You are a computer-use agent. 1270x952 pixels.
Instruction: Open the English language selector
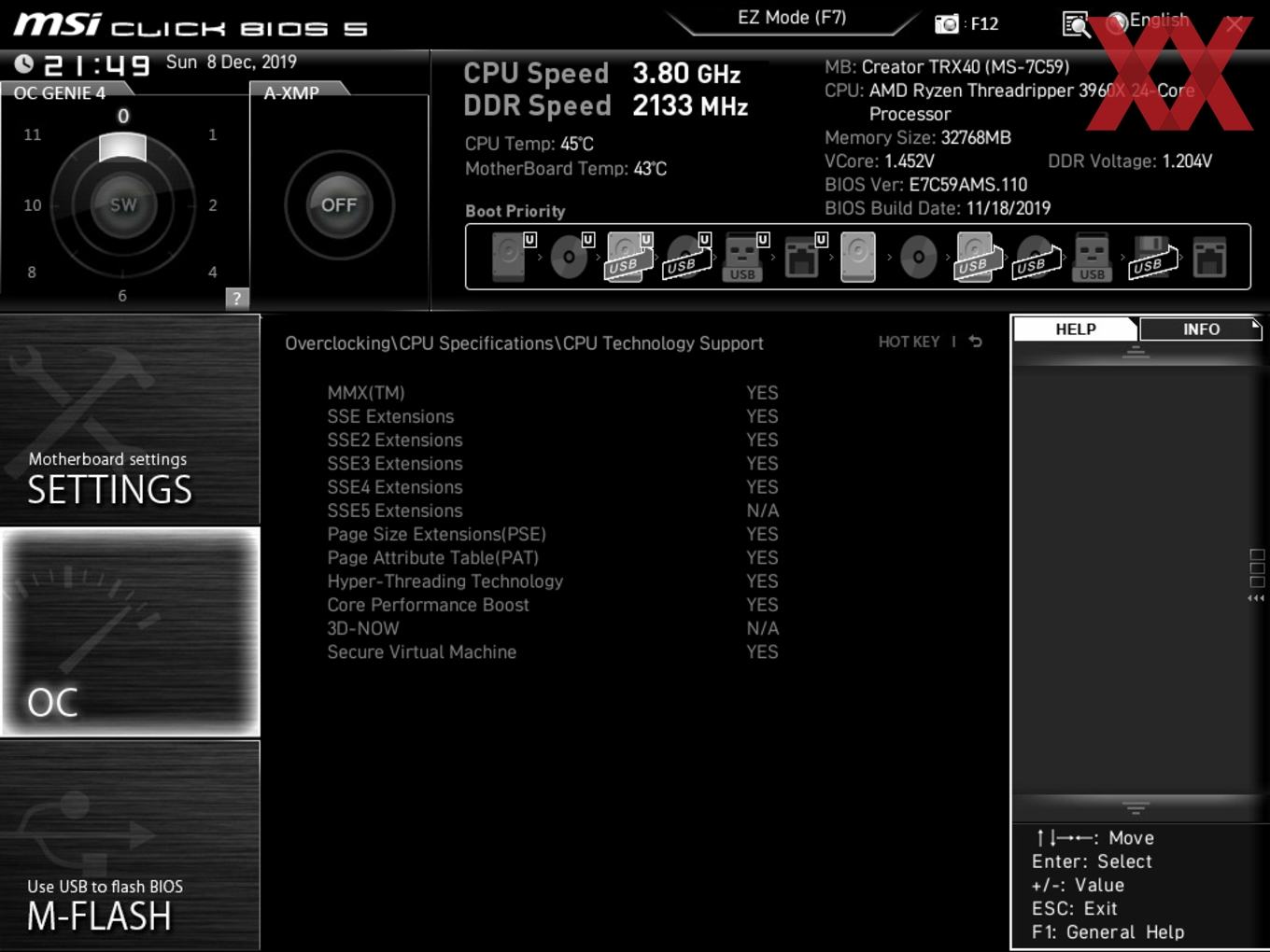coord(1149,21)
